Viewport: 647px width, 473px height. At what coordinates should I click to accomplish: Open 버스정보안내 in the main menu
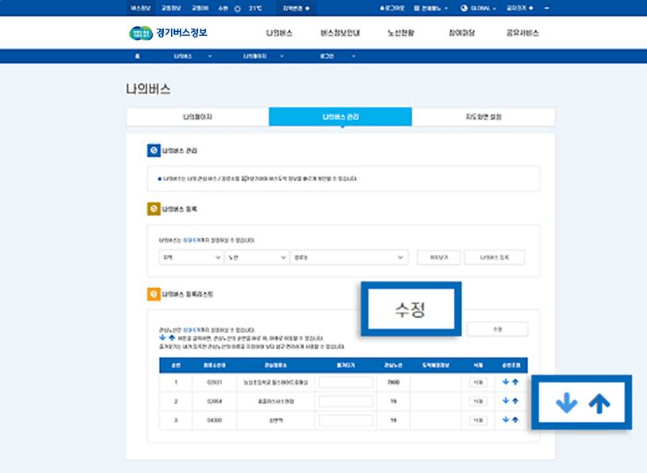[x=340, y=33]
